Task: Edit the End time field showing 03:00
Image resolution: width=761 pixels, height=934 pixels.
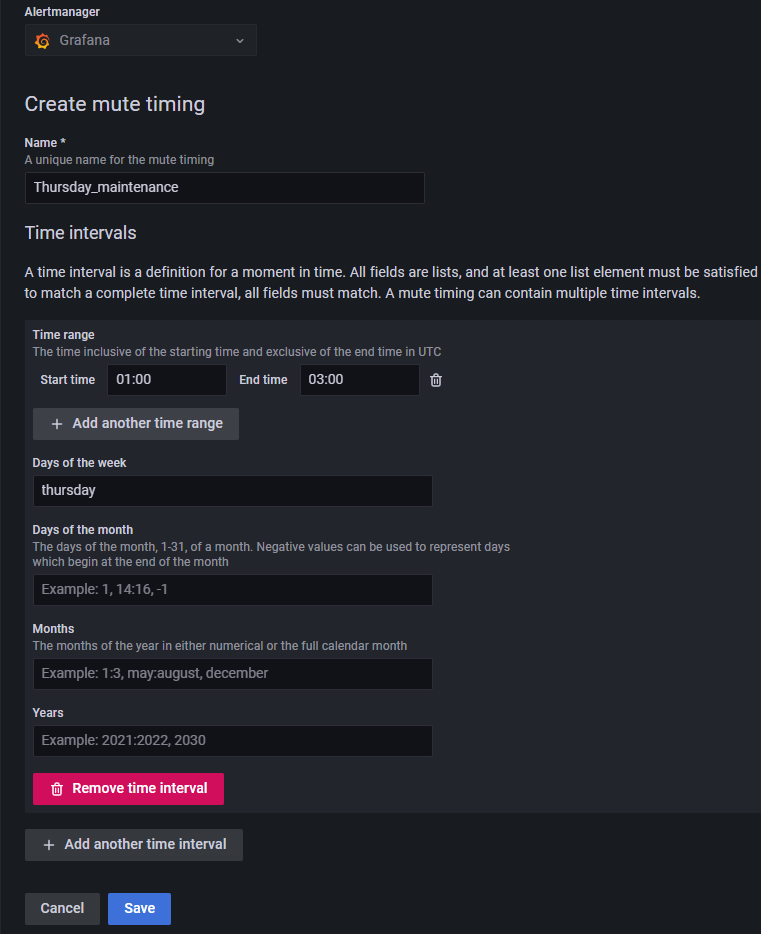Action: pos(360,380)
